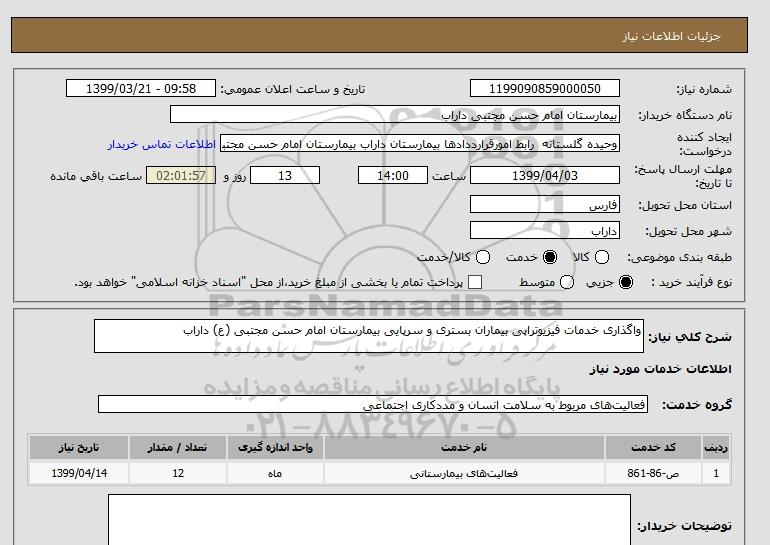Click the remaining days field 13
The image size is (770, 545).
pyautogui.click(x=285, y=175)
